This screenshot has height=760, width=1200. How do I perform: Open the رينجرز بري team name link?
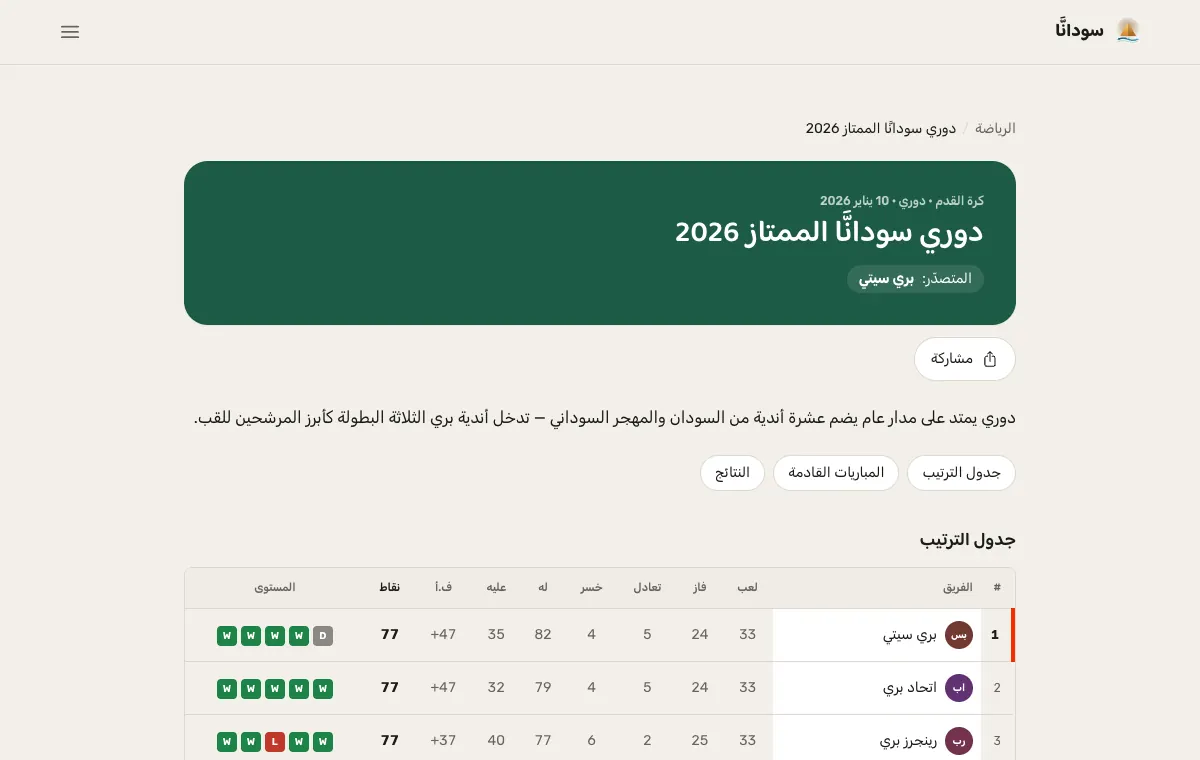(x=908, y=741)
